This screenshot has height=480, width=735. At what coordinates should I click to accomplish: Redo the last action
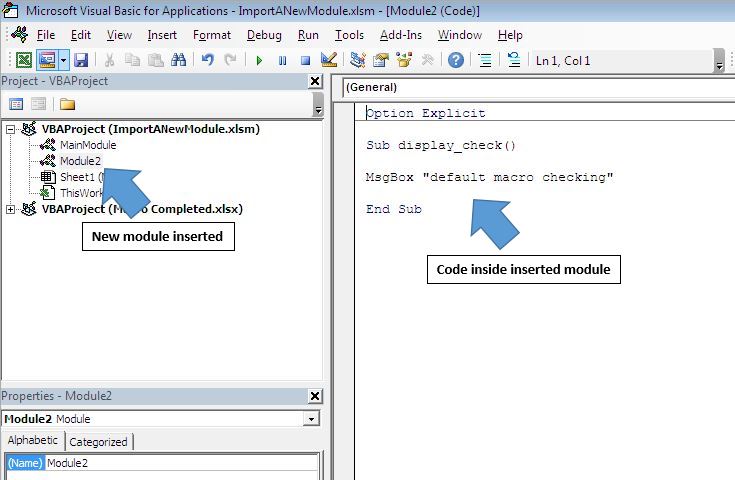230,60
